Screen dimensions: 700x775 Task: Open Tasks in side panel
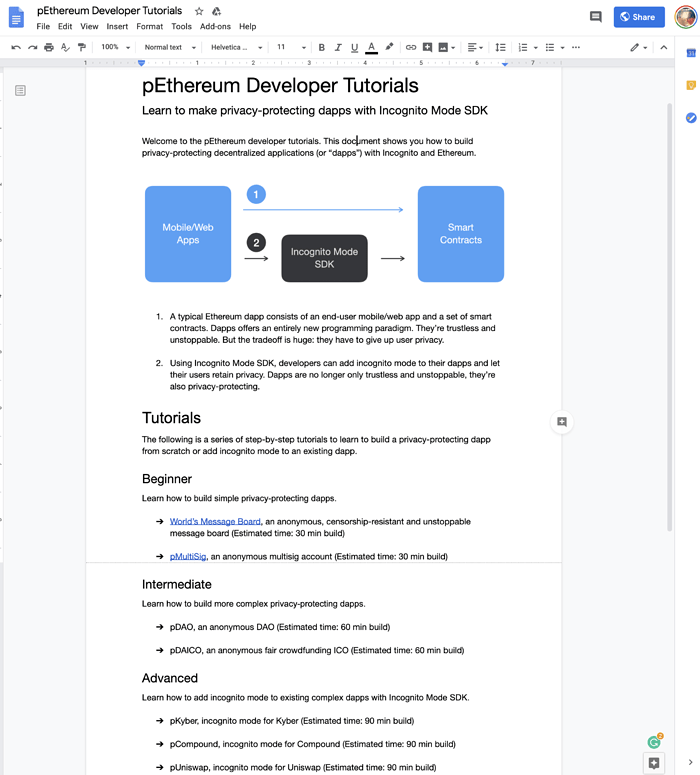pyautogui.click(x=691, y=118)
